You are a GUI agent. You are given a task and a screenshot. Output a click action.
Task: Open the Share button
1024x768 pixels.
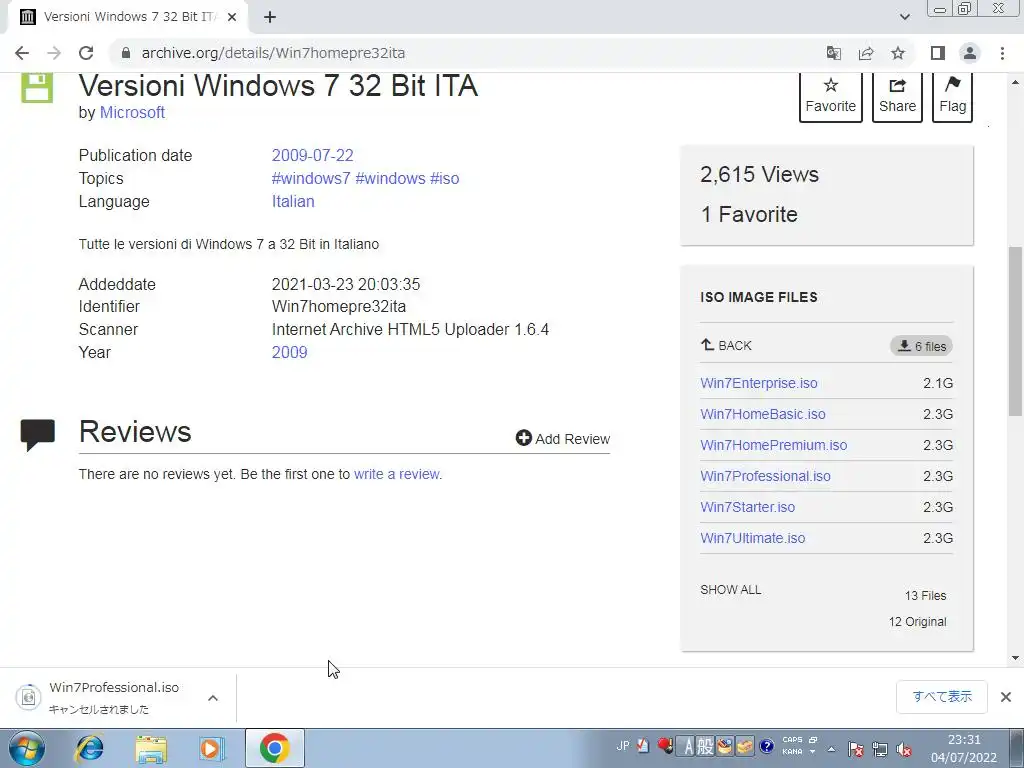(x=897, y=97)
